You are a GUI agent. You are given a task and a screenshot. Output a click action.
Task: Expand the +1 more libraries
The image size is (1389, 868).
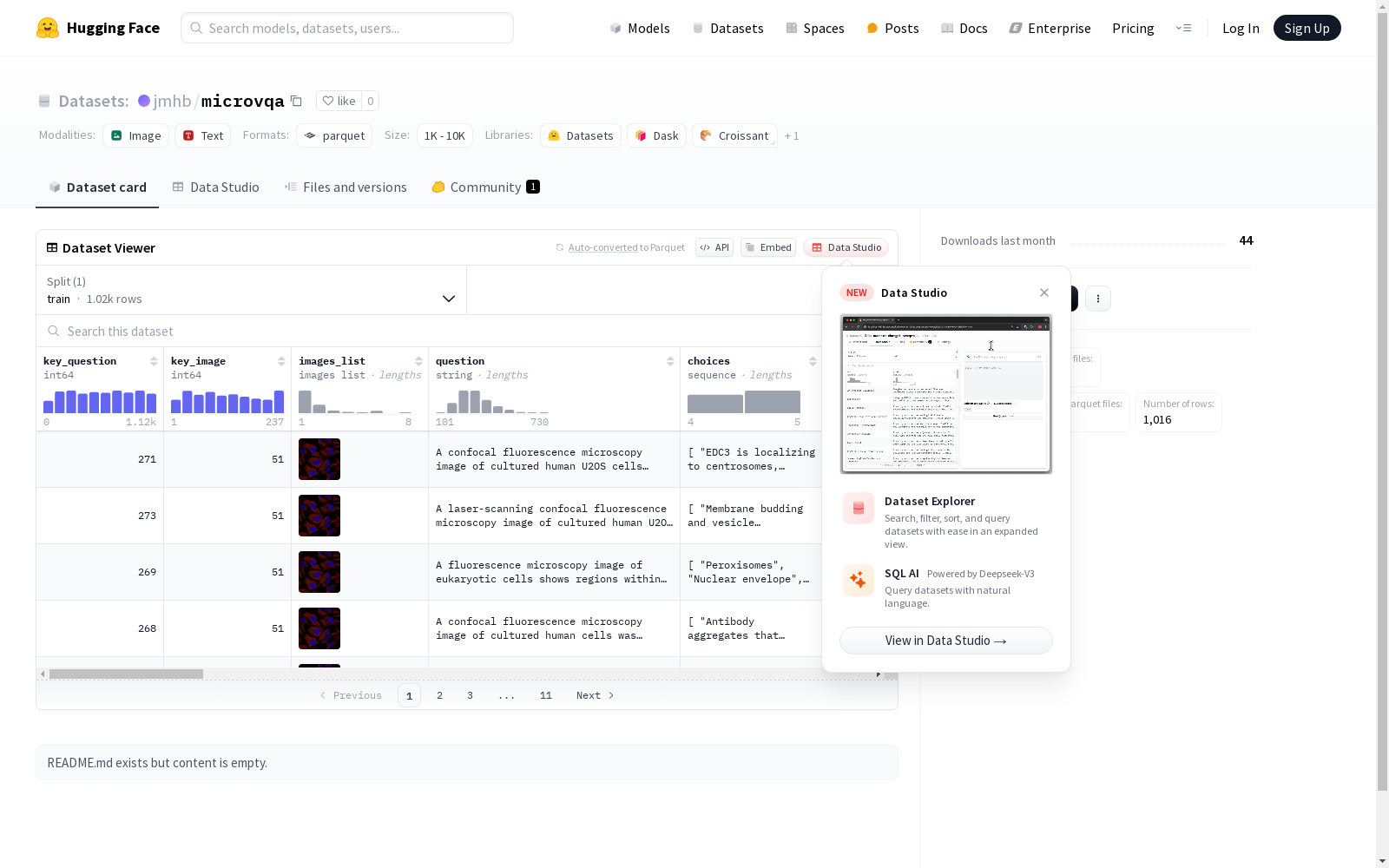tap(792, 135)
